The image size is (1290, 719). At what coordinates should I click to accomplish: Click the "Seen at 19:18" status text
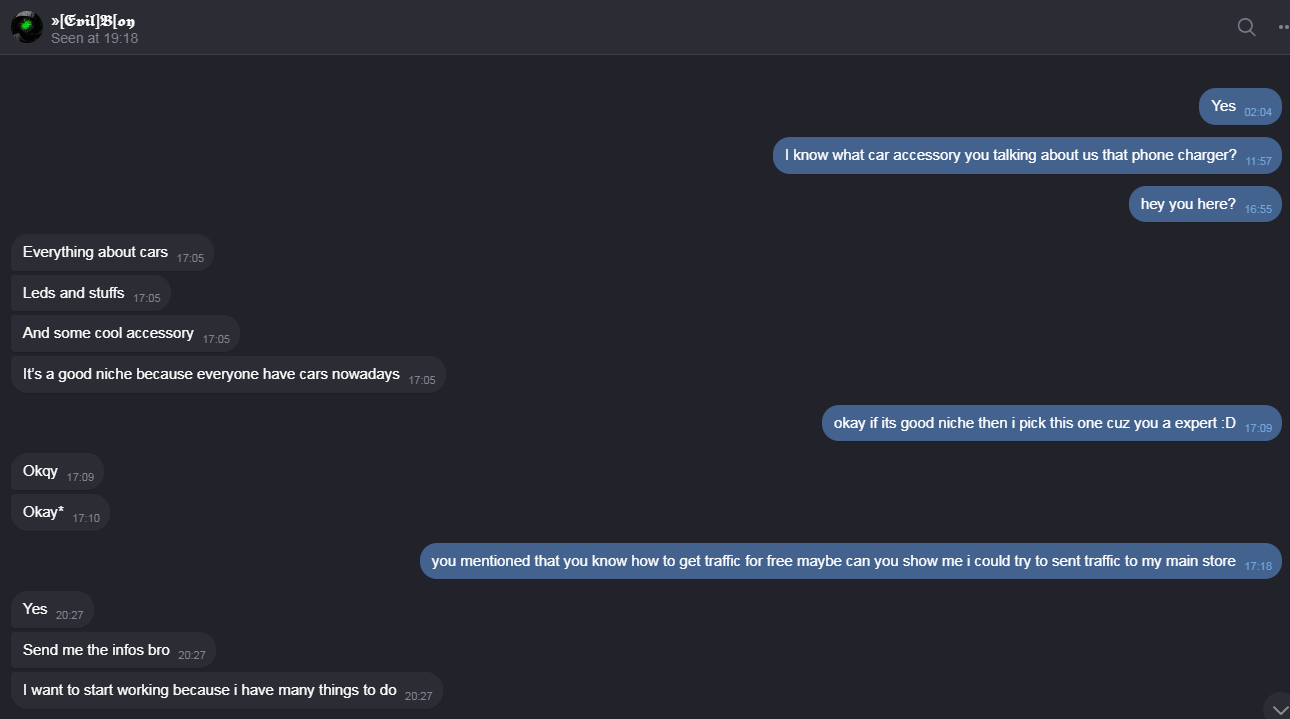pyautogui.click(x=94, y=38)
